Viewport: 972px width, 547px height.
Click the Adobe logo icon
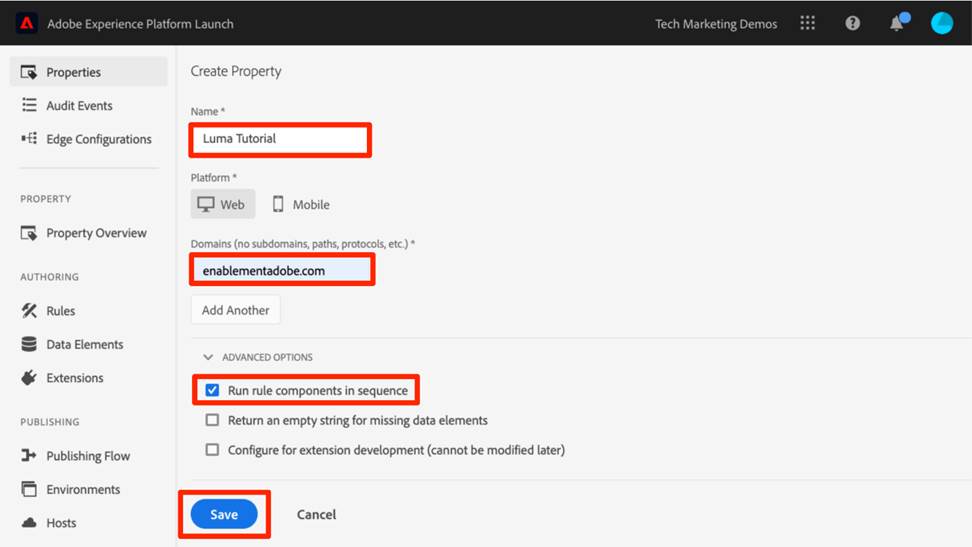click(x=27, y=23)
